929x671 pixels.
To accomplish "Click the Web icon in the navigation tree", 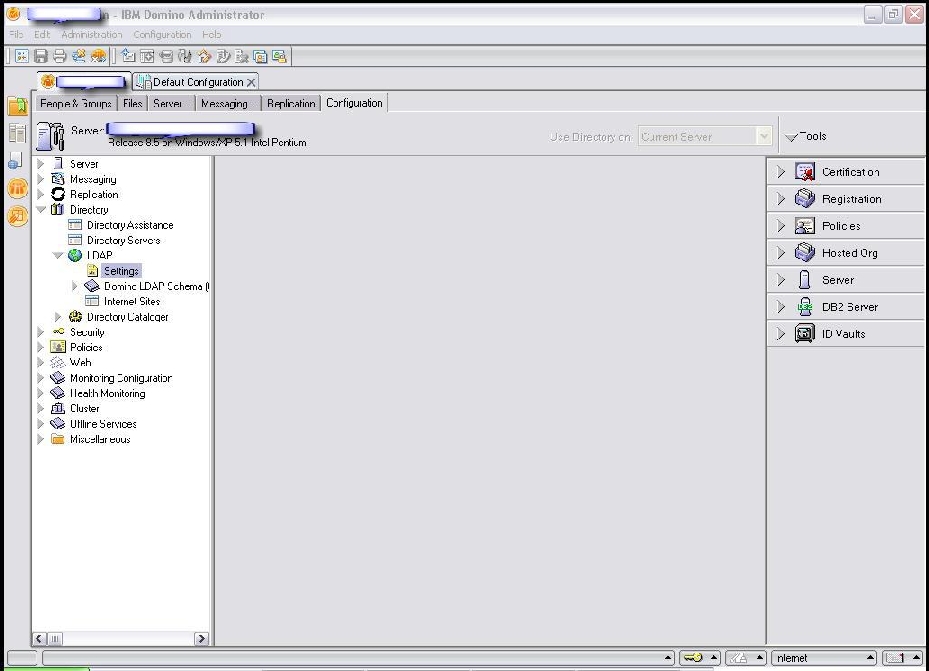I will click(x=57, y=362).
